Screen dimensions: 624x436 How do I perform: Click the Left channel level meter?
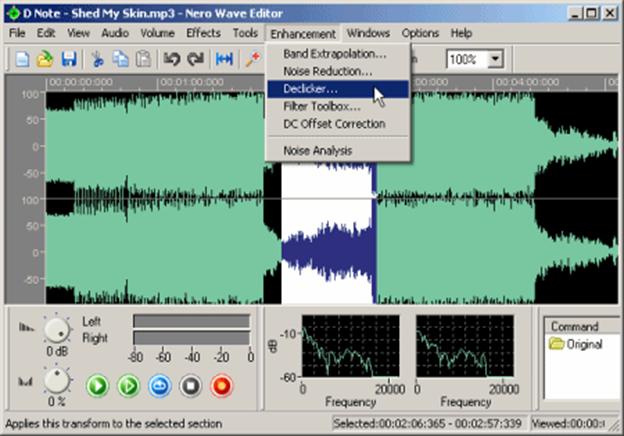[191, 321]
